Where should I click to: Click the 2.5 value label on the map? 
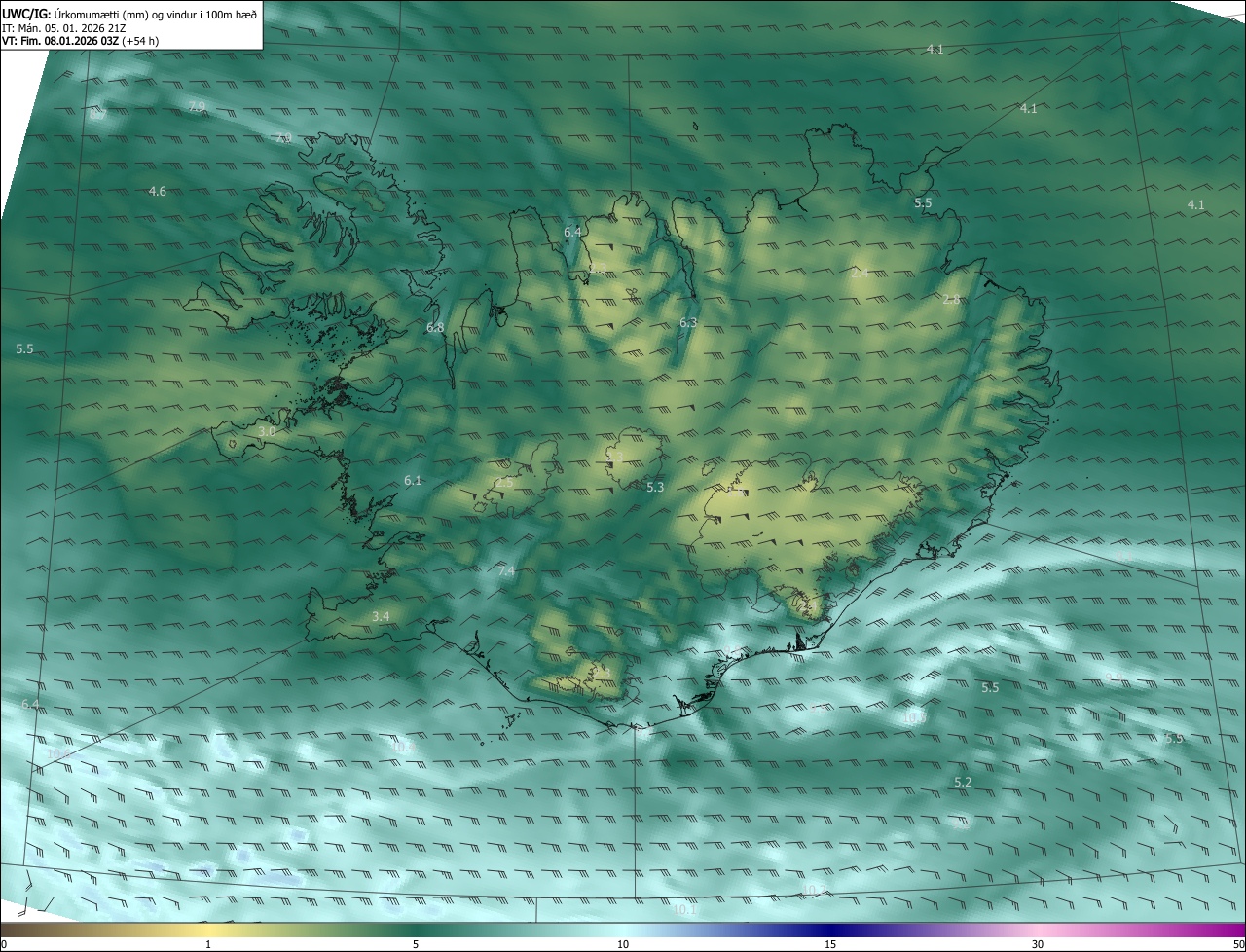point(504,483)
